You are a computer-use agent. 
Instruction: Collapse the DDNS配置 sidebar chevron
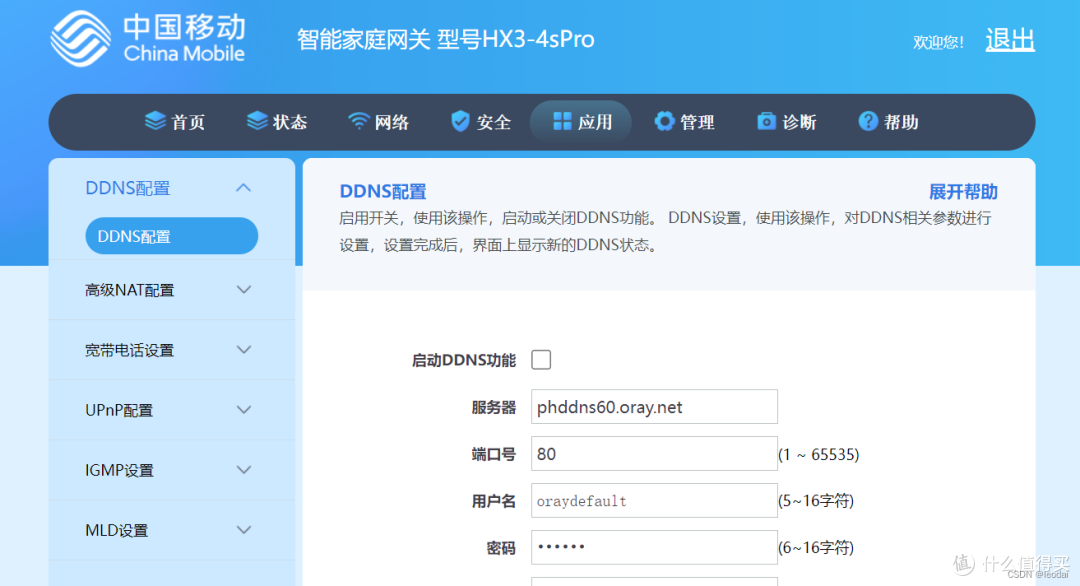point(243,188)
